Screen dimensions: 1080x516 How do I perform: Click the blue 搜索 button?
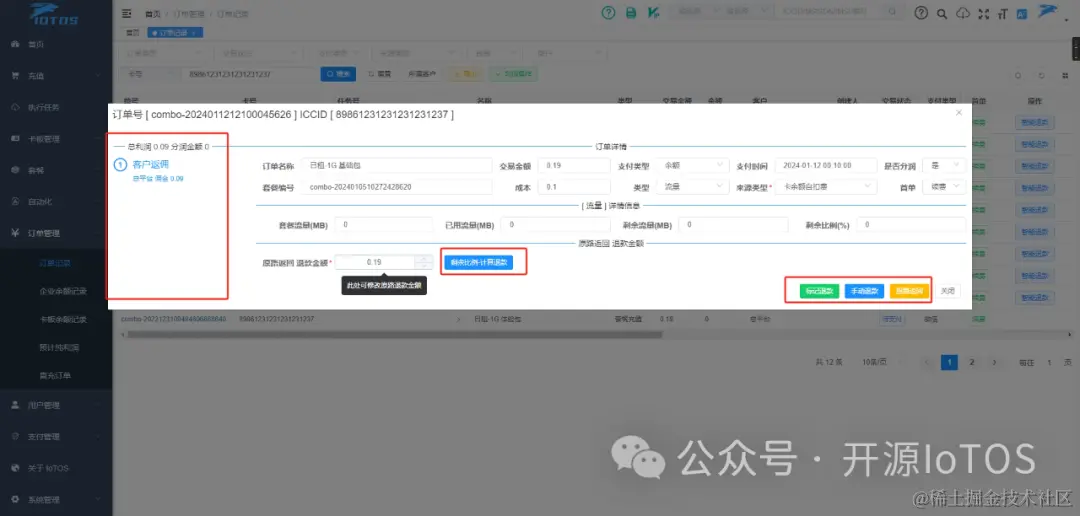pyautogui.click(x=338, y=74)
